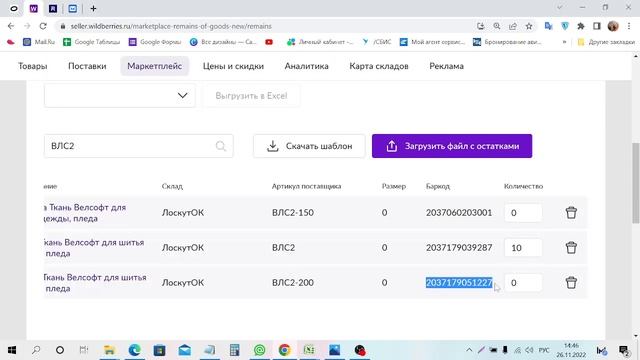Open the Реклама section
Screen dimensions: 640x360
click(x=447, y=66)
